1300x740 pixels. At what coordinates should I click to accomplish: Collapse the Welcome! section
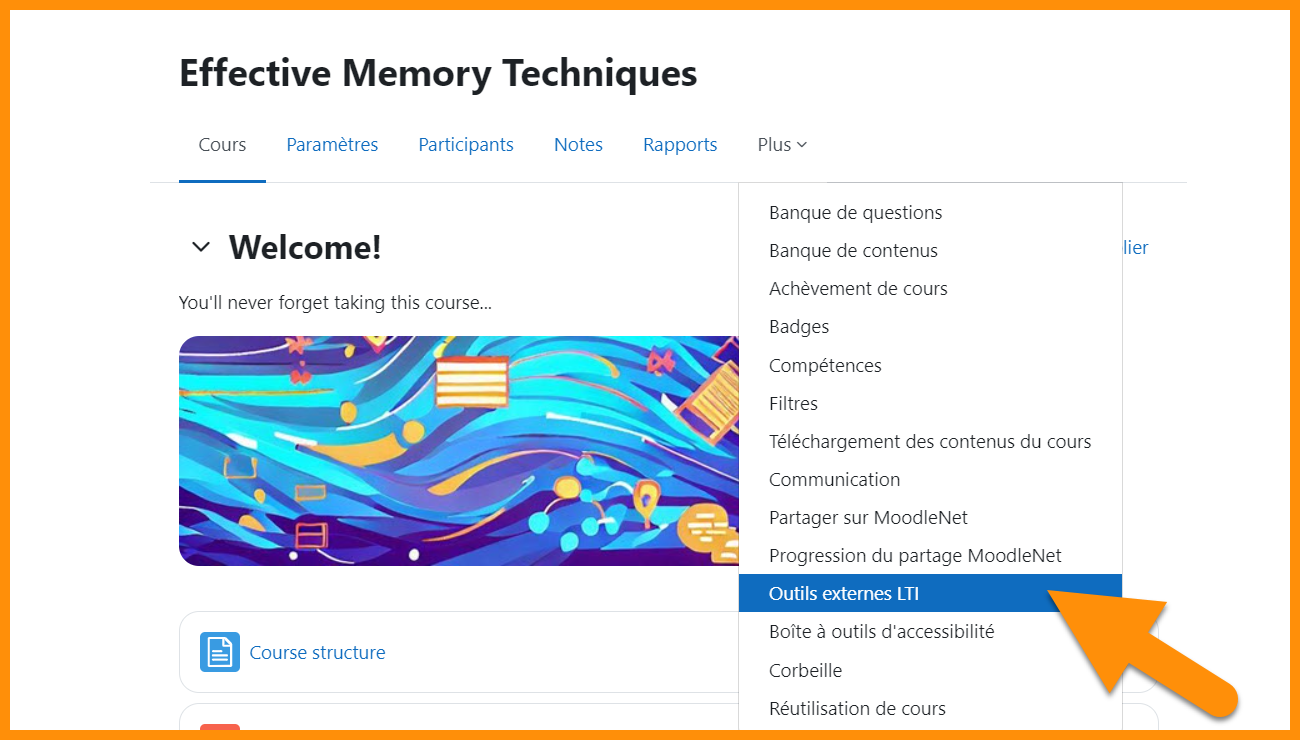point(200,246)
